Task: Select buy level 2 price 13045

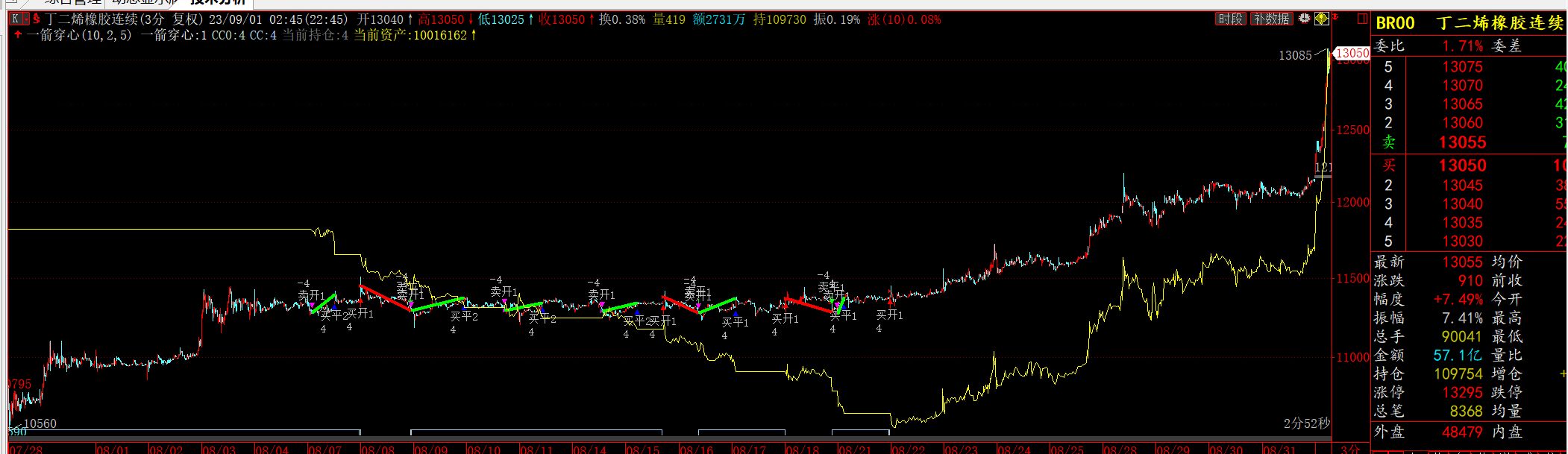Action: coord(1462,186)
